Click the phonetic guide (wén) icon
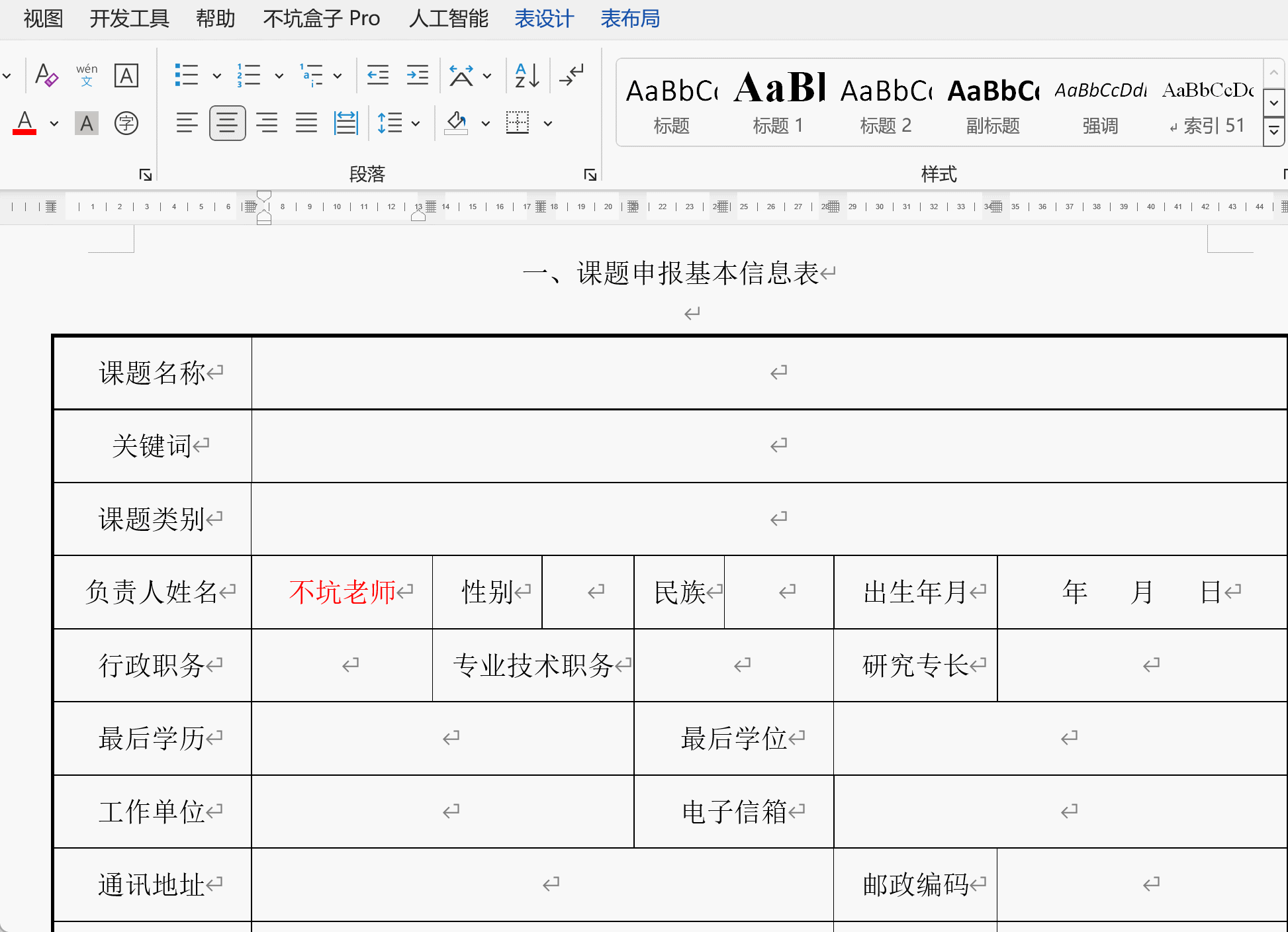This screenshot has height=932, width=1288. coord(87,75)
